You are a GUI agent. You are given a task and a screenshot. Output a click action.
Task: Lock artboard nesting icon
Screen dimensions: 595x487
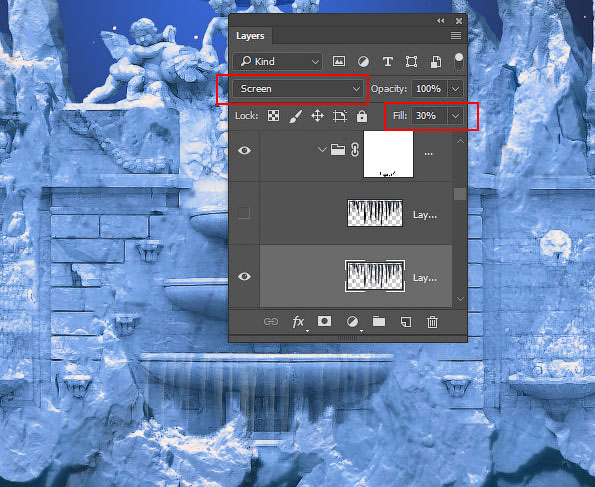click(x=340, y=116)
